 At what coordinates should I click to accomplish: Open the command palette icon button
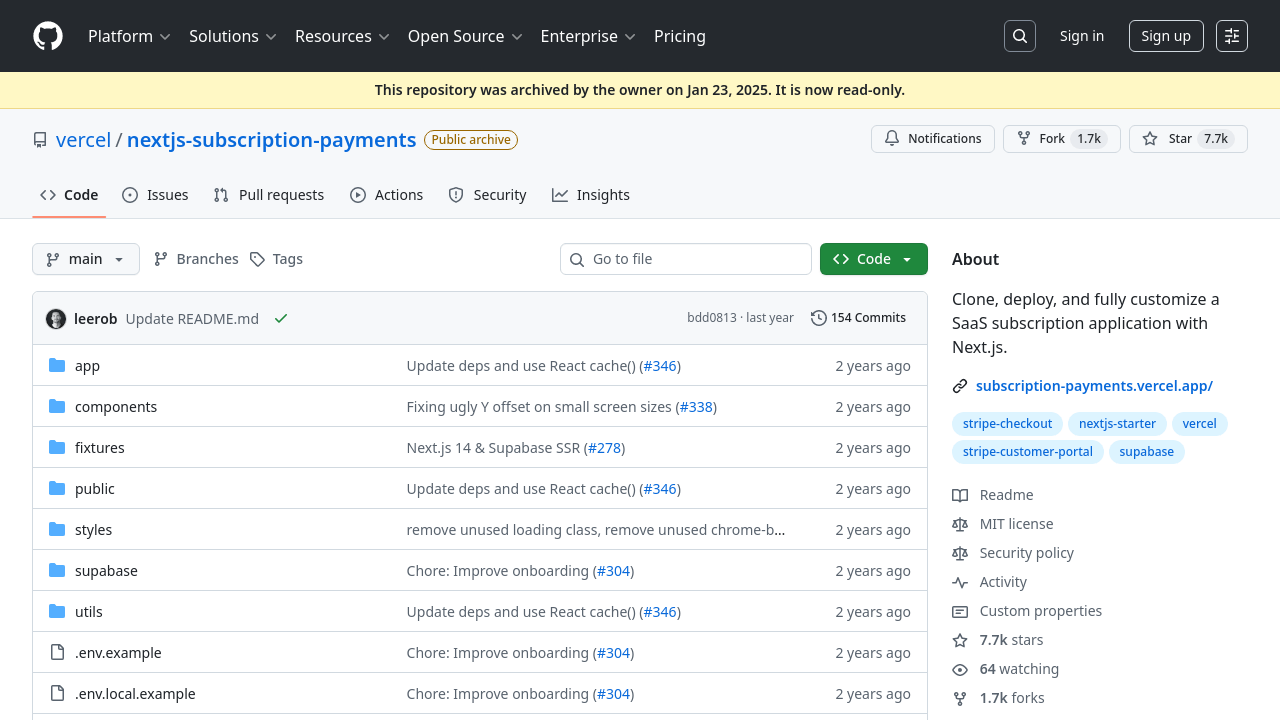(x=1232, y=36)
